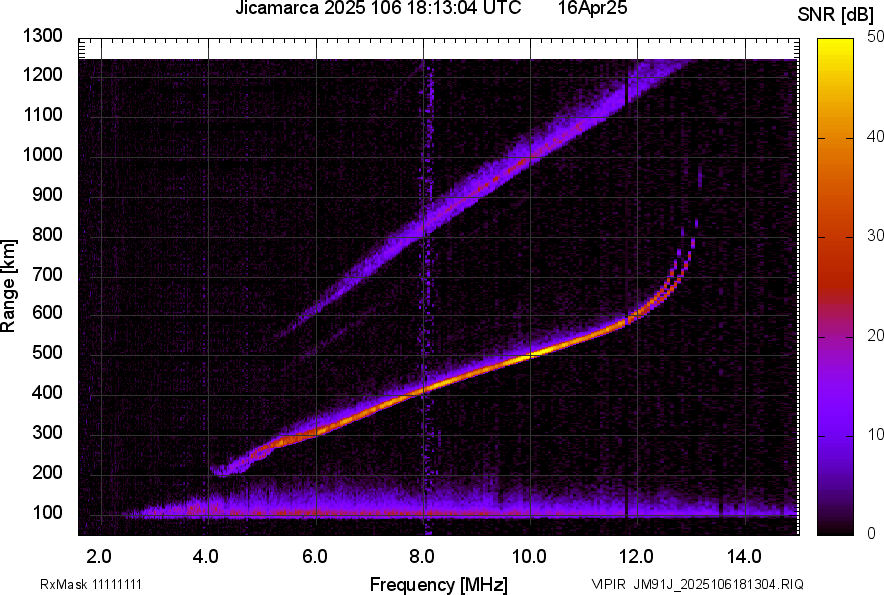The width and height of the screenshot is (884, 595).
Task: Click range tick label '400'
Action: (47, 393)
